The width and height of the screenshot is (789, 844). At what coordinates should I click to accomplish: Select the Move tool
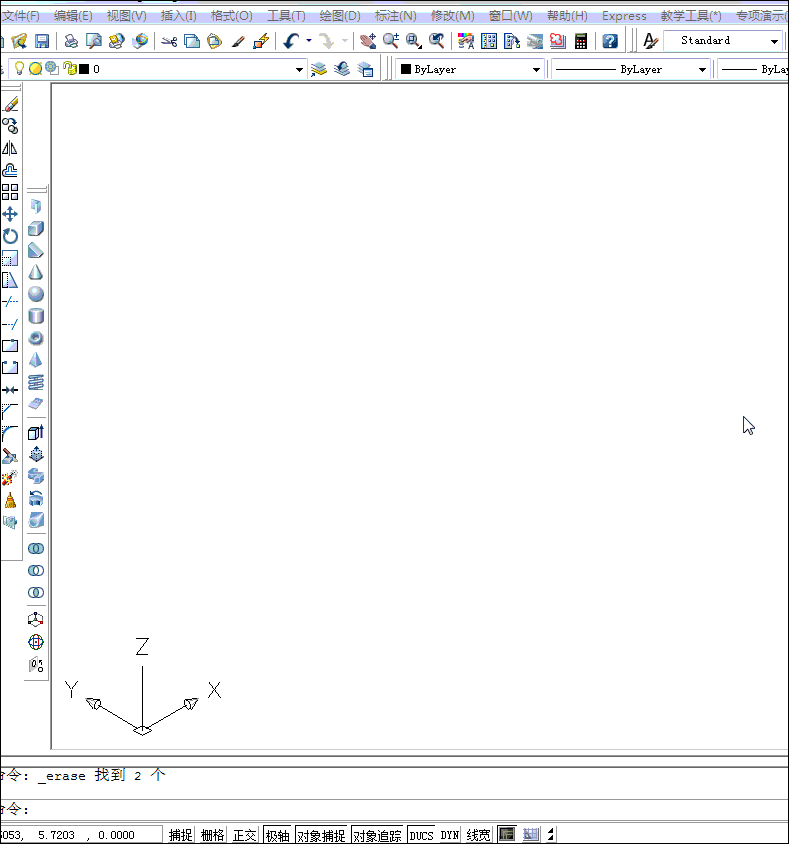tap(10, 214)
